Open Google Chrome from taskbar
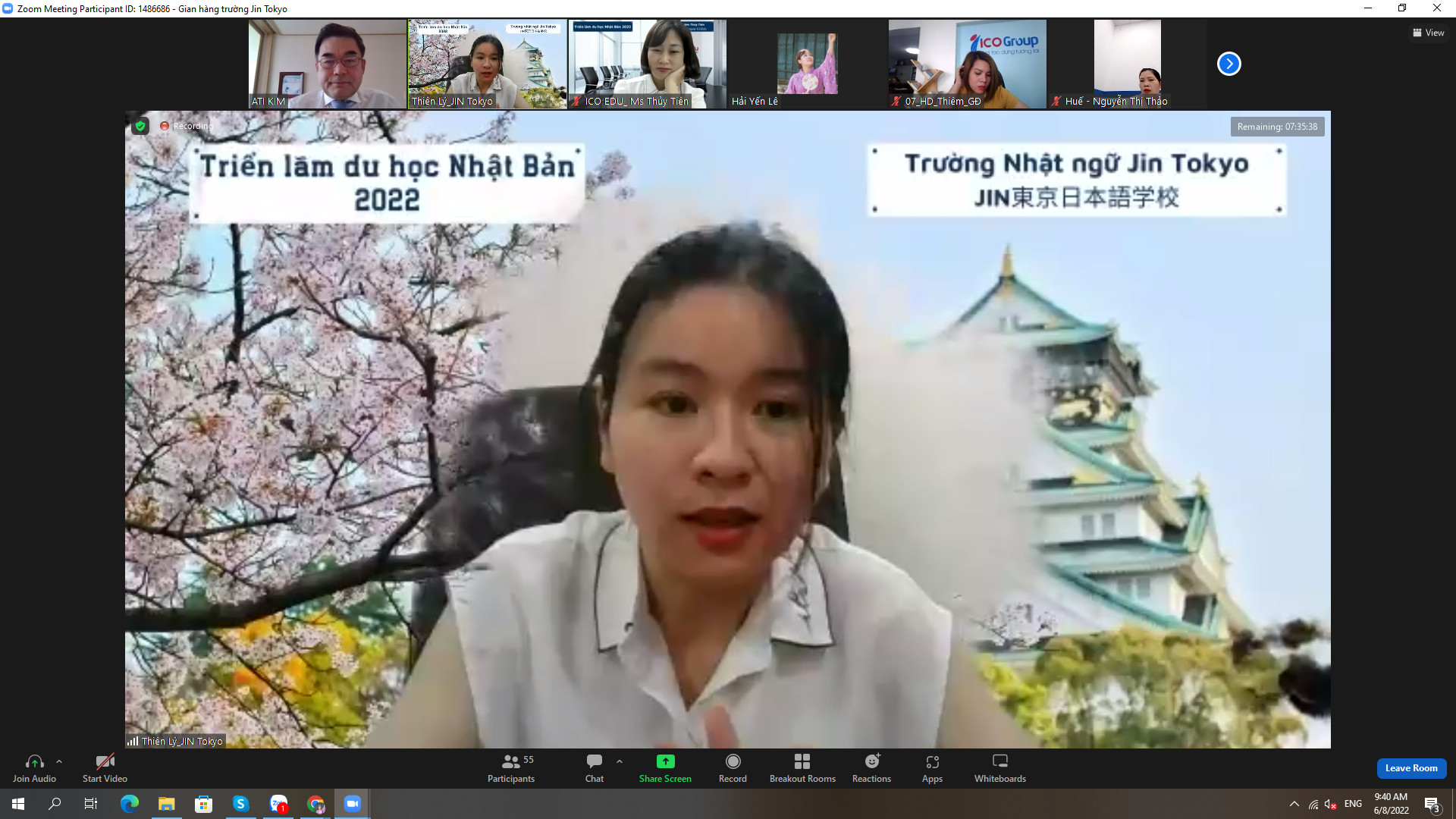 pyautogui.click(x=315, y=804)
